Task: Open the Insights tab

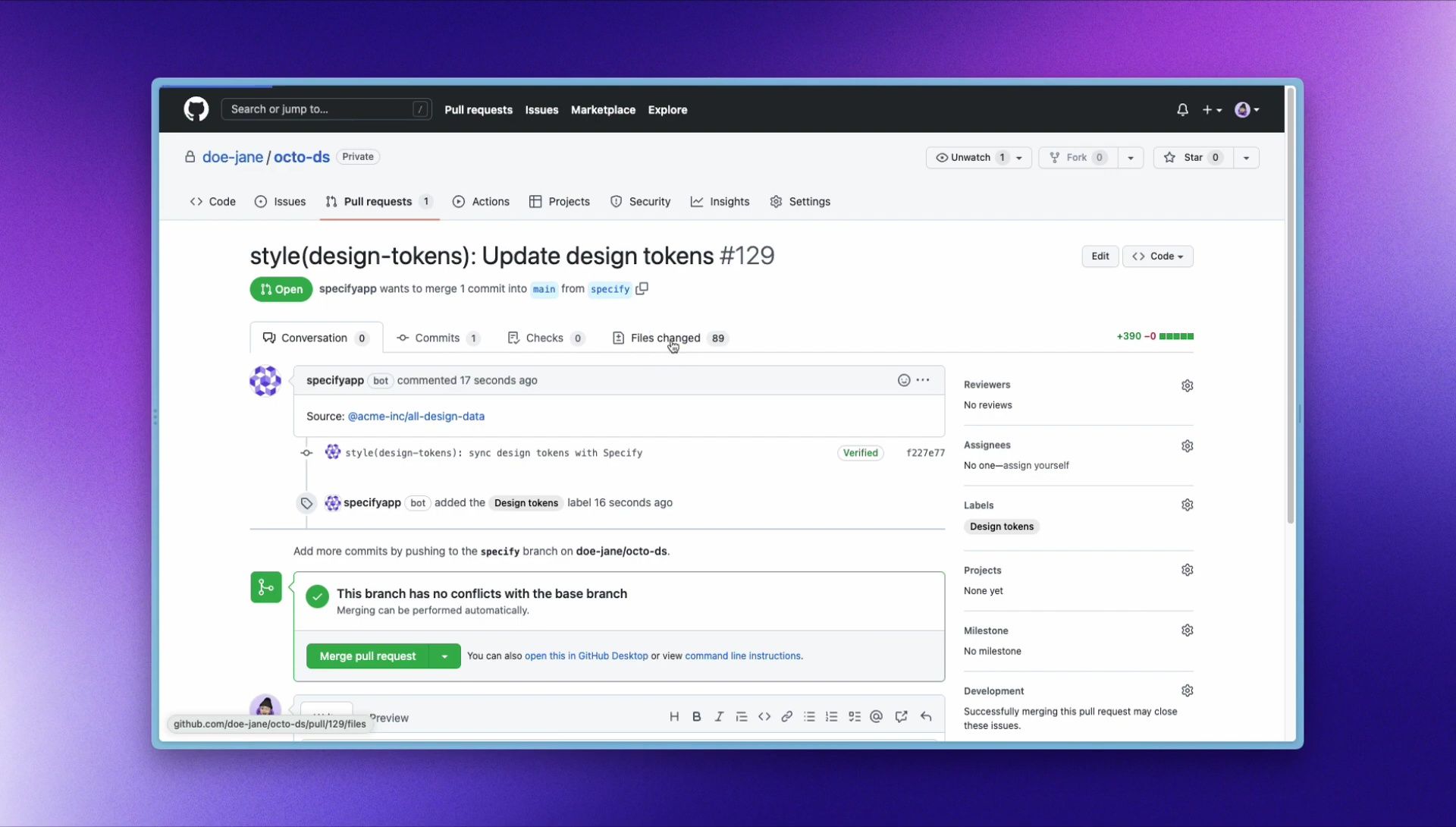Action: point(720,202)
